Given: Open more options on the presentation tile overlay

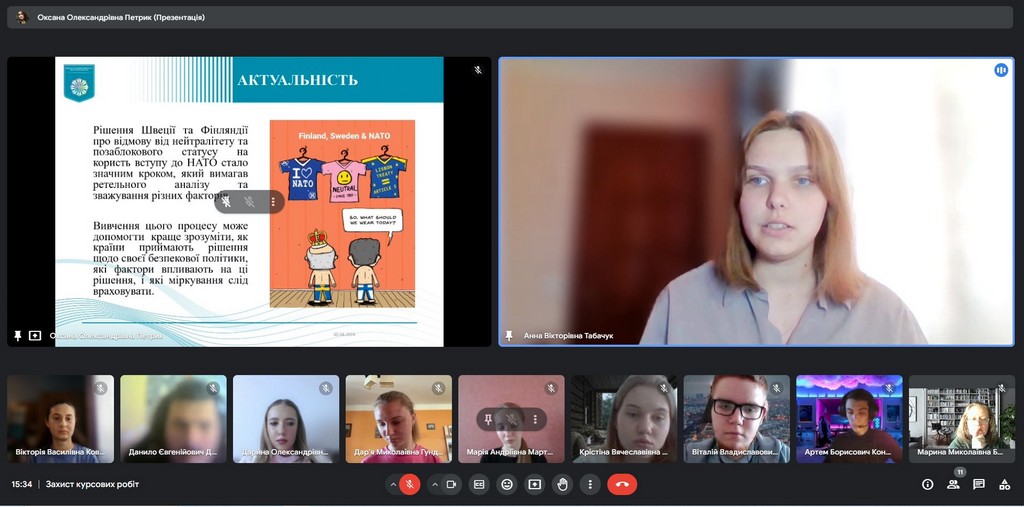Looking at the screenshot, I should [x=273, y=202].
